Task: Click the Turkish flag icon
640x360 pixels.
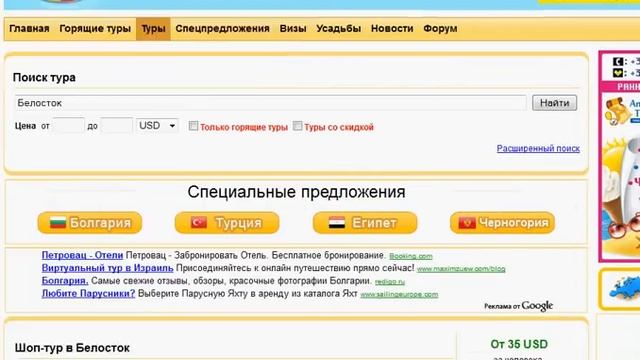Action: click(x=199, y=223)
